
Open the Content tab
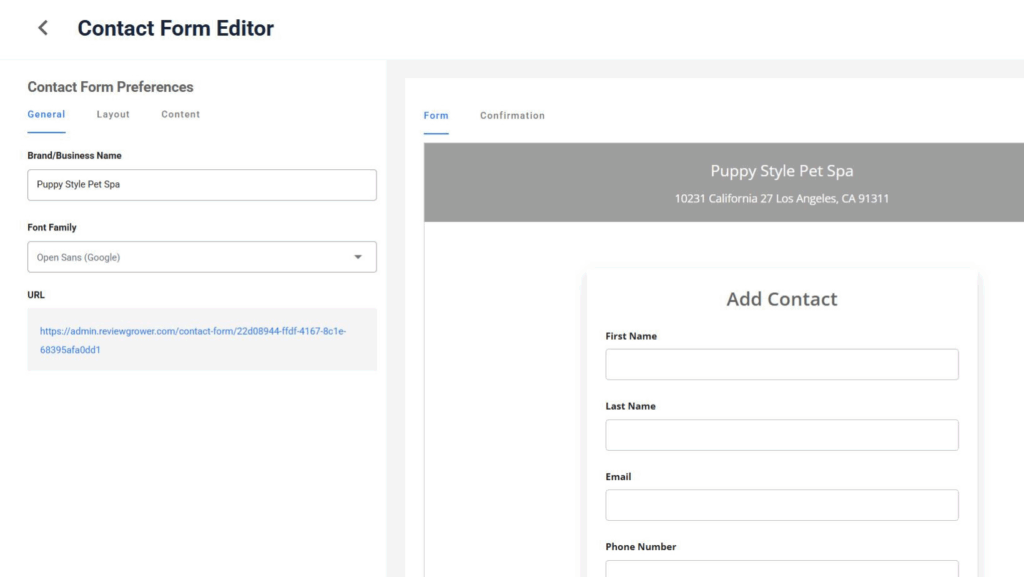pyautogui.click(x=180, y=114)
